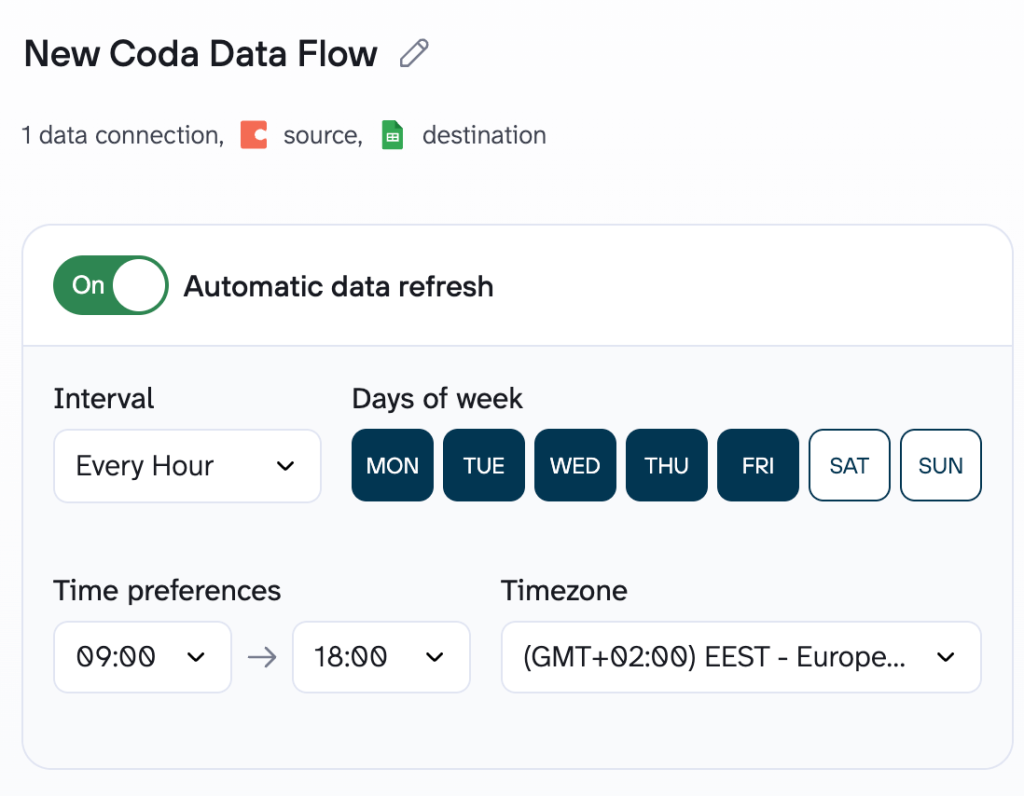Click the Google Sheets destination icon

point(393,135)
